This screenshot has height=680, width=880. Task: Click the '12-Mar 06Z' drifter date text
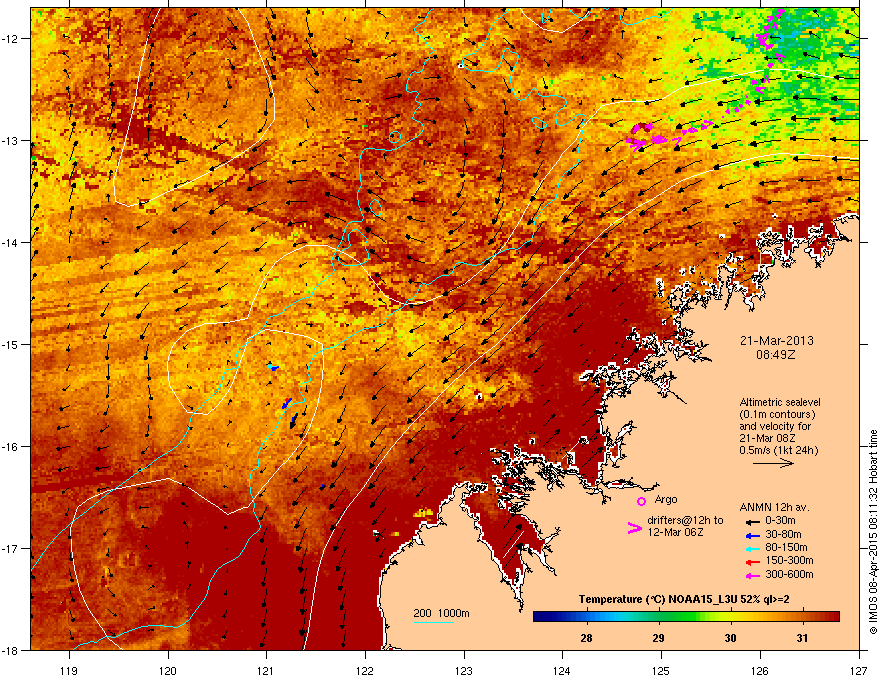675,532
